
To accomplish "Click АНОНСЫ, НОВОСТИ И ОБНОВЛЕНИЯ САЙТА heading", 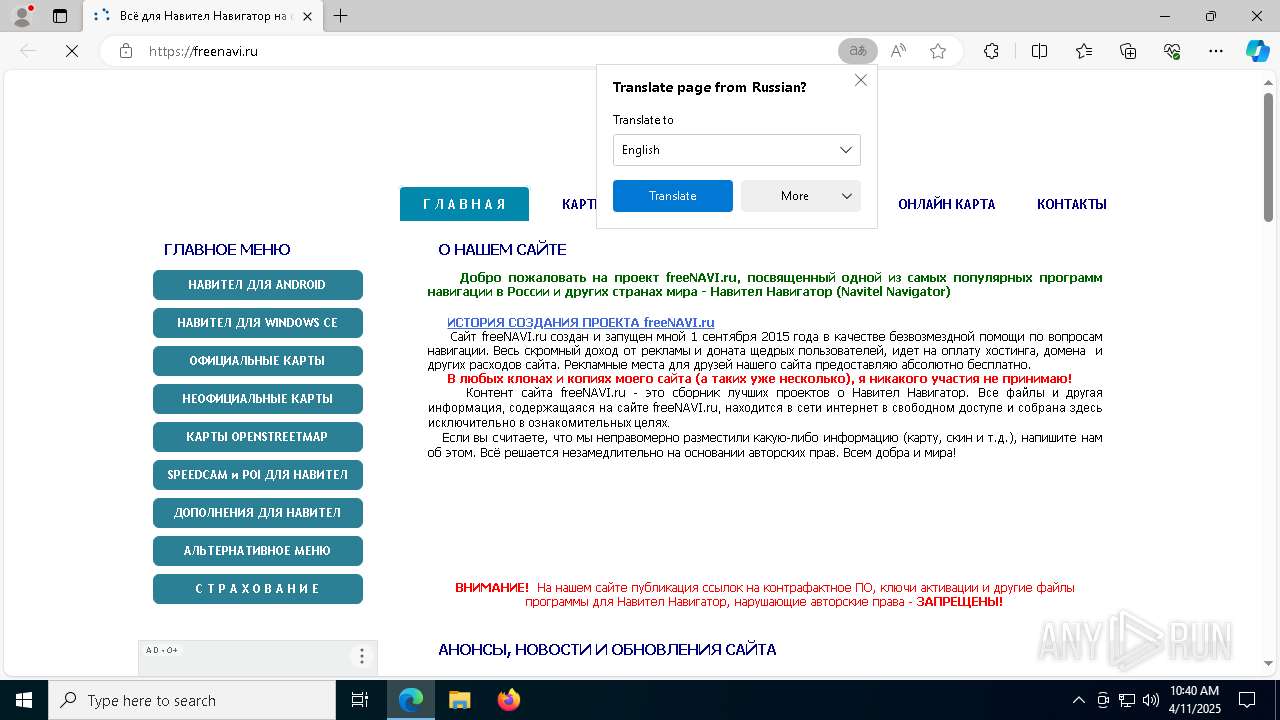I will [607, 650].
